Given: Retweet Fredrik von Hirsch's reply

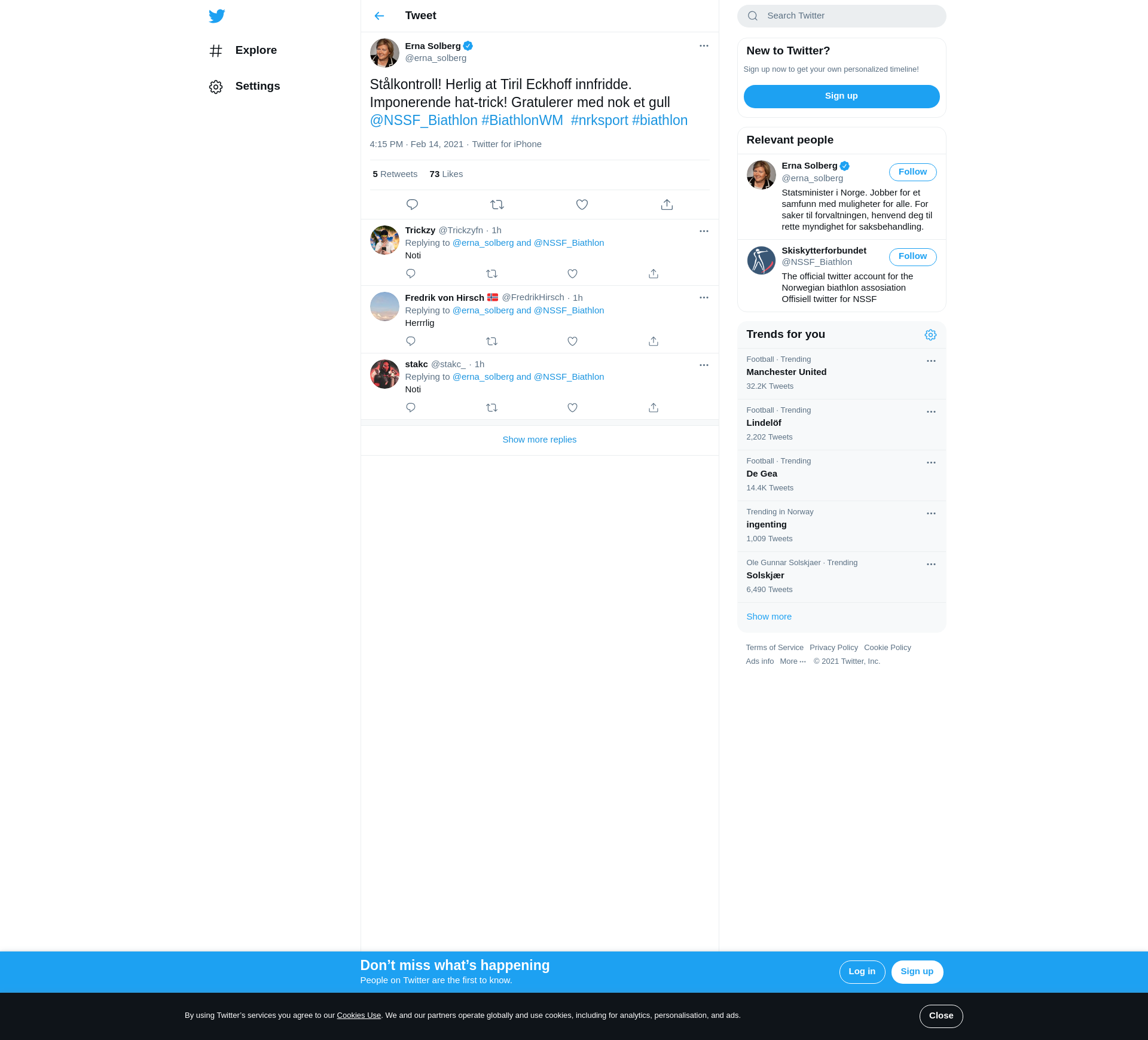Looking at the screenshot, I should point(491,341).
